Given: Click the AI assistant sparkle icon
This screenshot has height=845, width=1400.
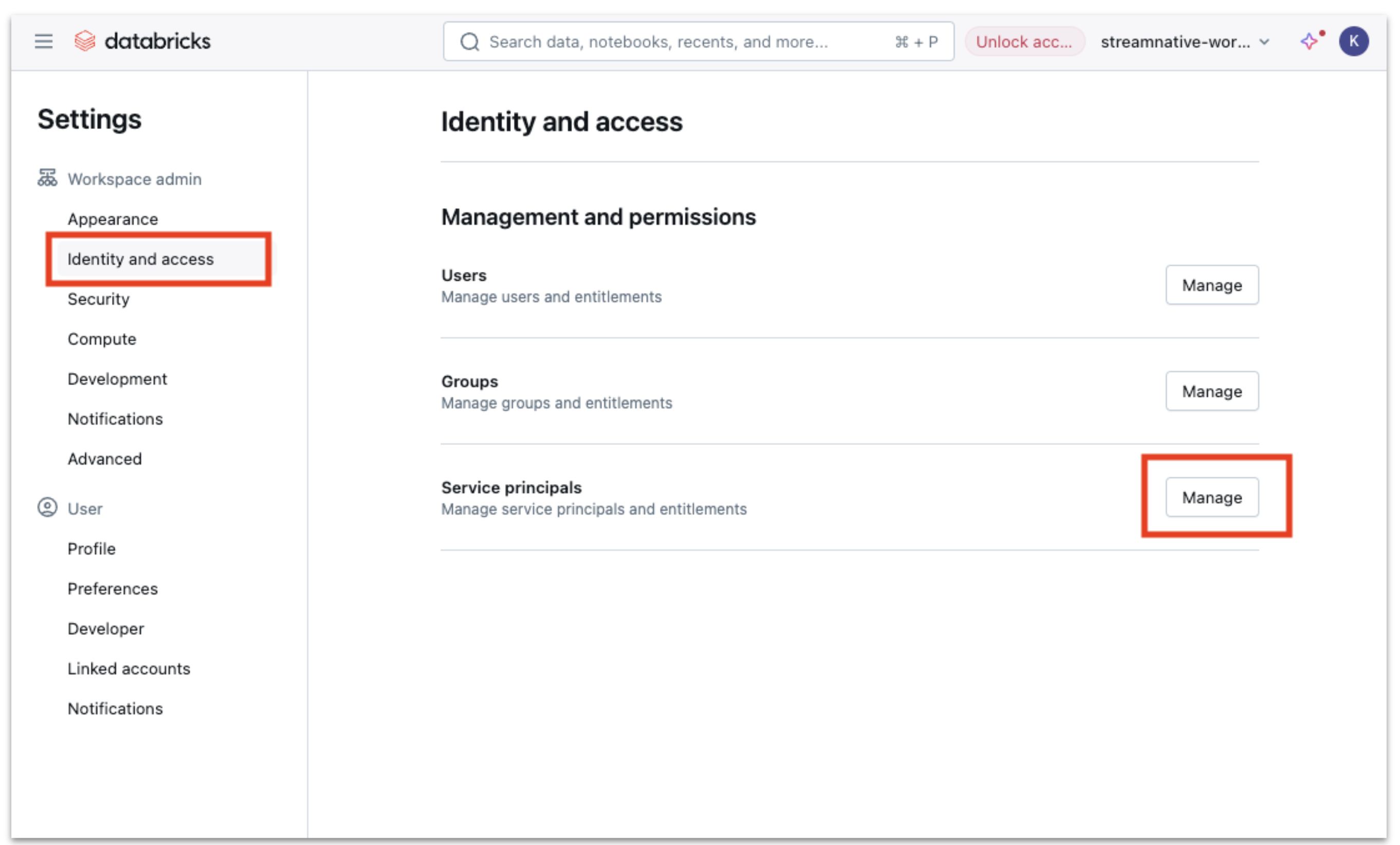Looking at the screenshot, I should (1308, 40).
